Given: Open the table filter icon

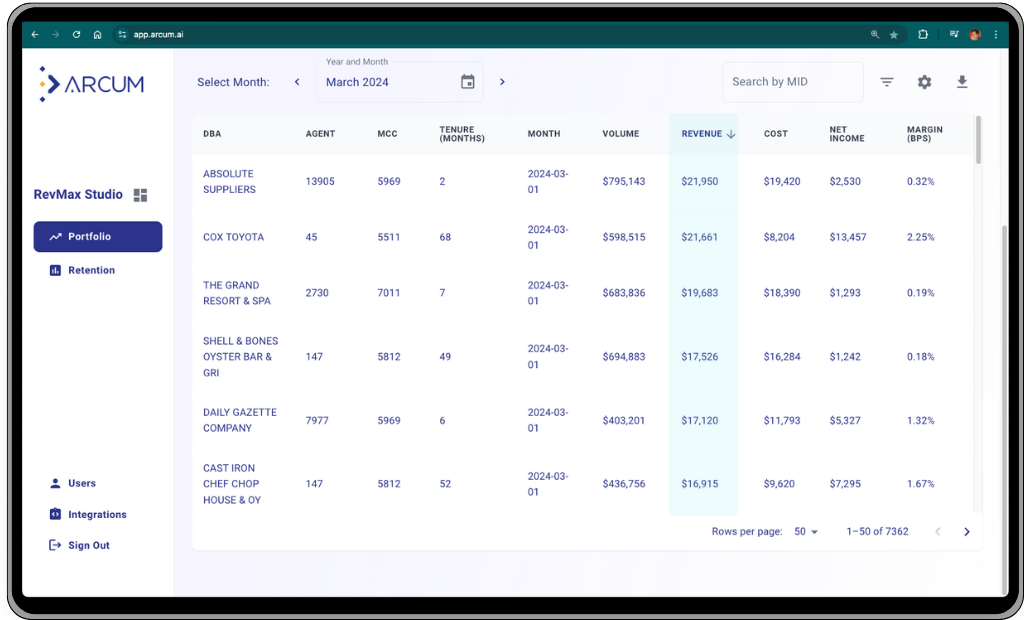Looking at the screenshot, I should (x=886, y=82).
